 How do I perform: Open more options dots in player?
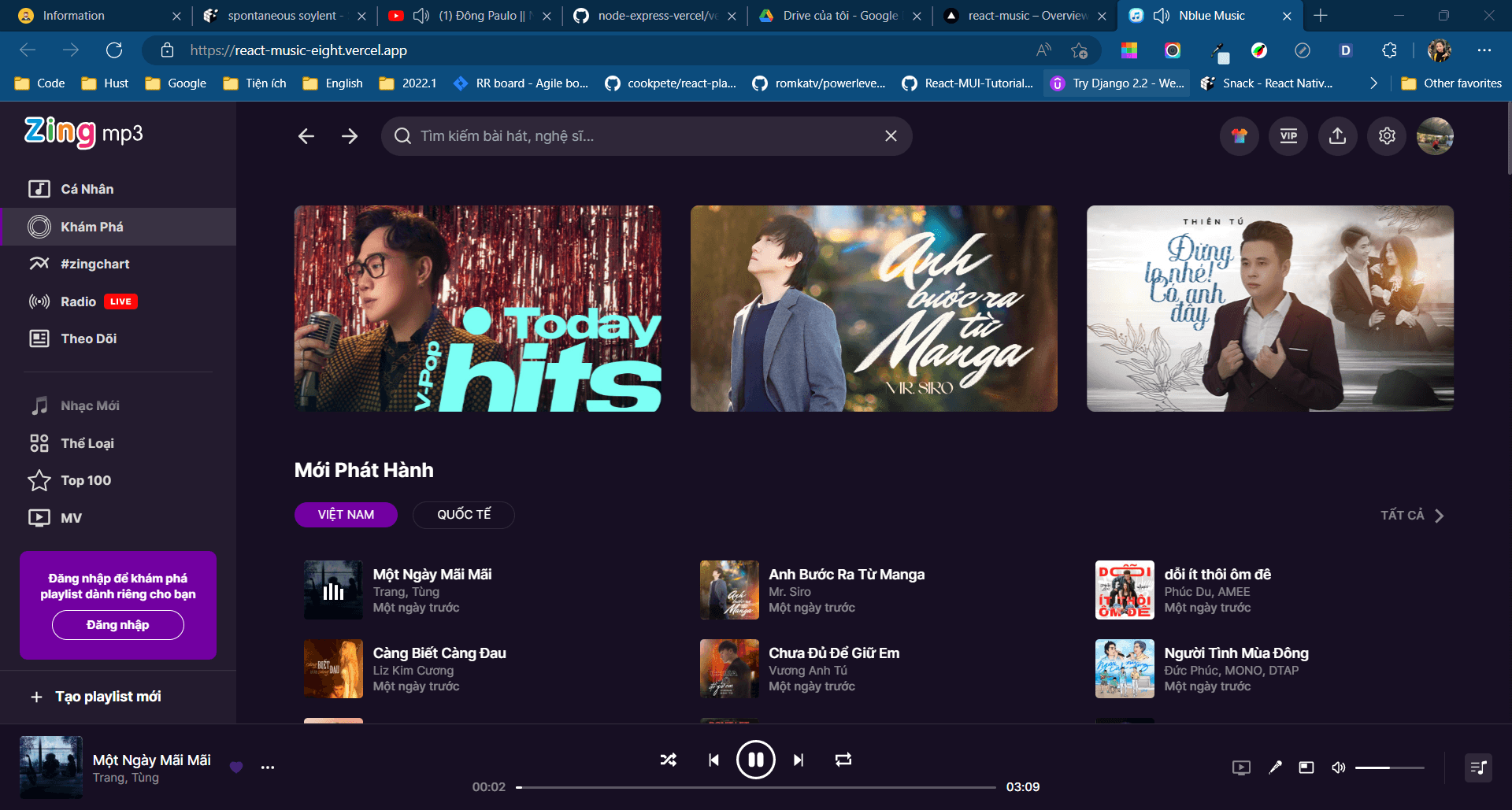[x=268, y=767]
